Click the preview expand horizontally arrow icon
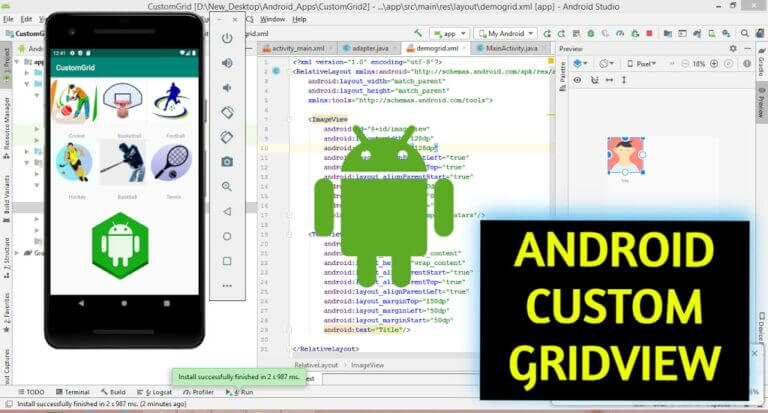Screen dimensions: 768x413 609,80
